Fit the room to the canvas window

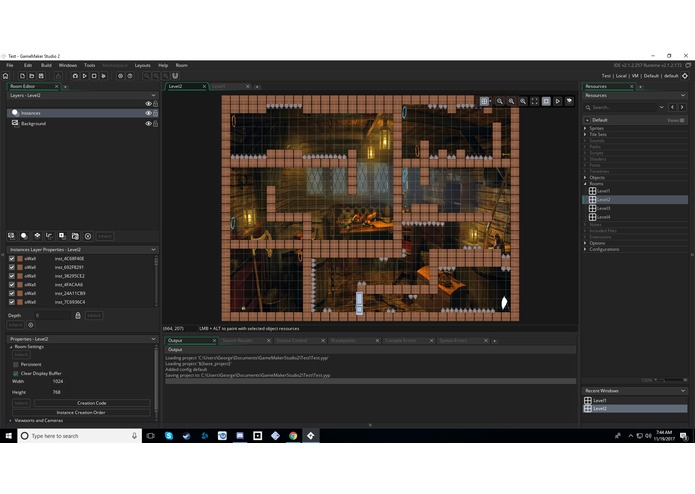pos(535,101)
